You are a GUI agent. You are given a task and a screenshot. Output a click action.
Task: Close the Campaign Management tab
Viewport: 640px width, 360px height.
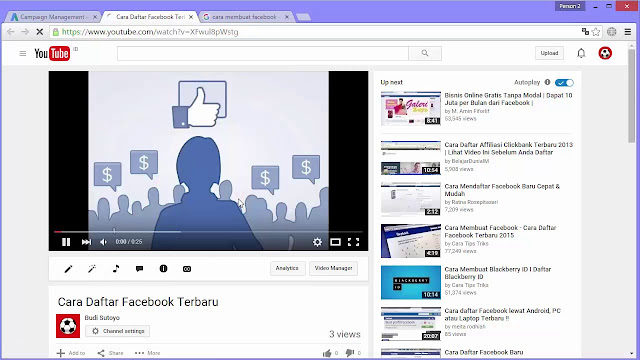point(95,17)
